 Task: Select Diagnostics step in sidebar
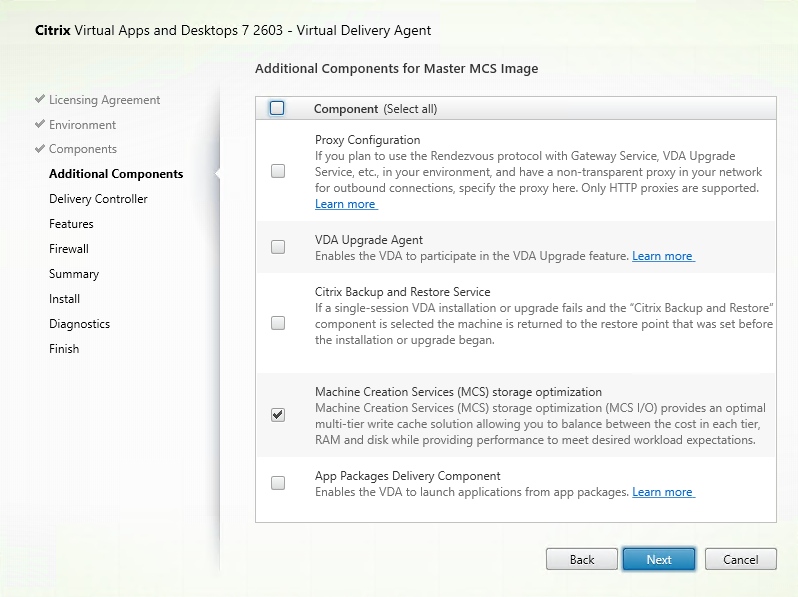pyautogui.click(x=79, y=324)
